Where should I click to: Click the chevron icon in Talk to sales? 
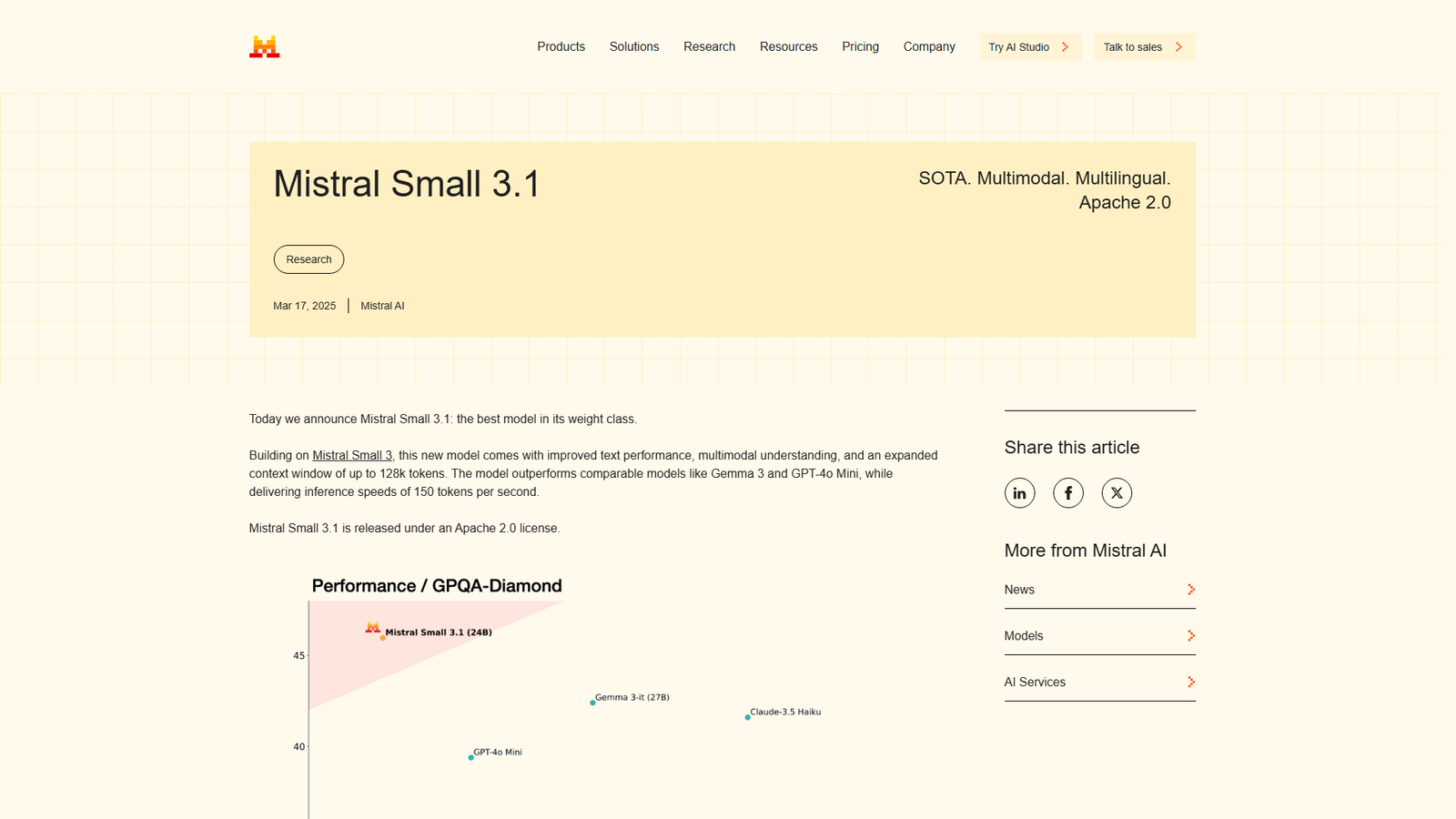pyautogui.click(x=1178, y=46)
